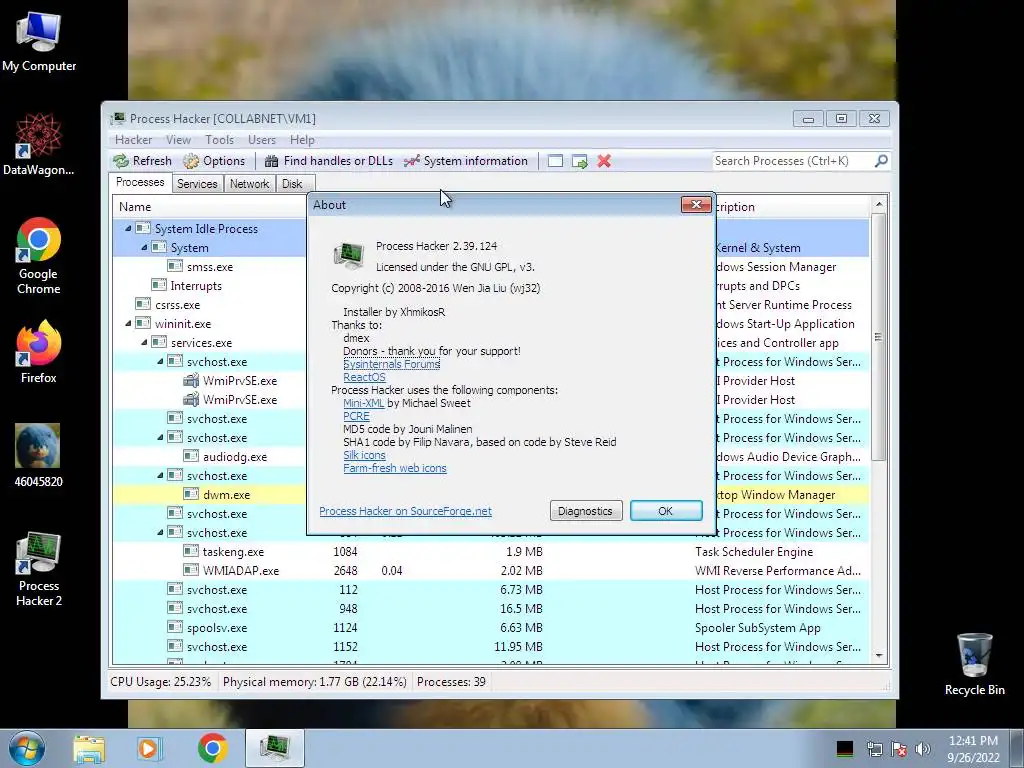1024x768 pixels.
Task: Collapse the services.exe tree node
Action: click(x=144, y=342)
